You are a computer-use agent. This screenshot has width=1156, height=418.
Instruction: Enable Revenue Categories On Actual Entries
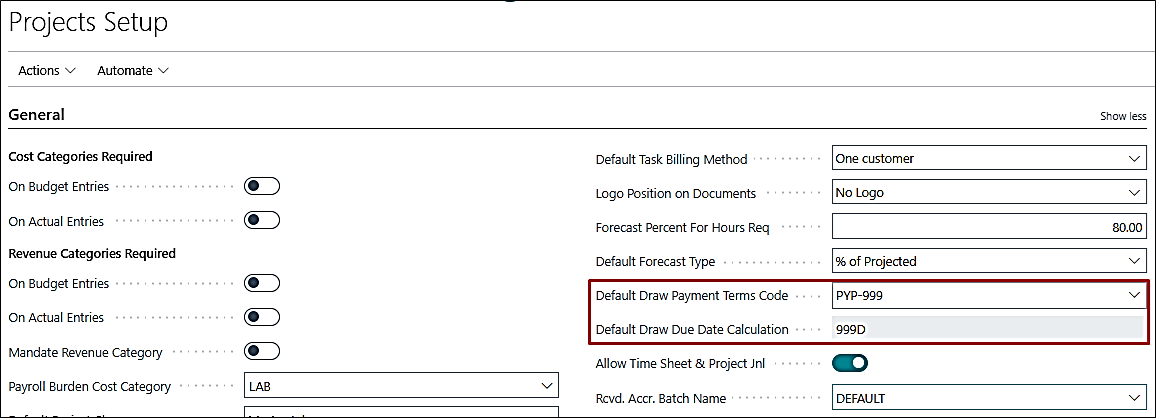pos(262,317)
